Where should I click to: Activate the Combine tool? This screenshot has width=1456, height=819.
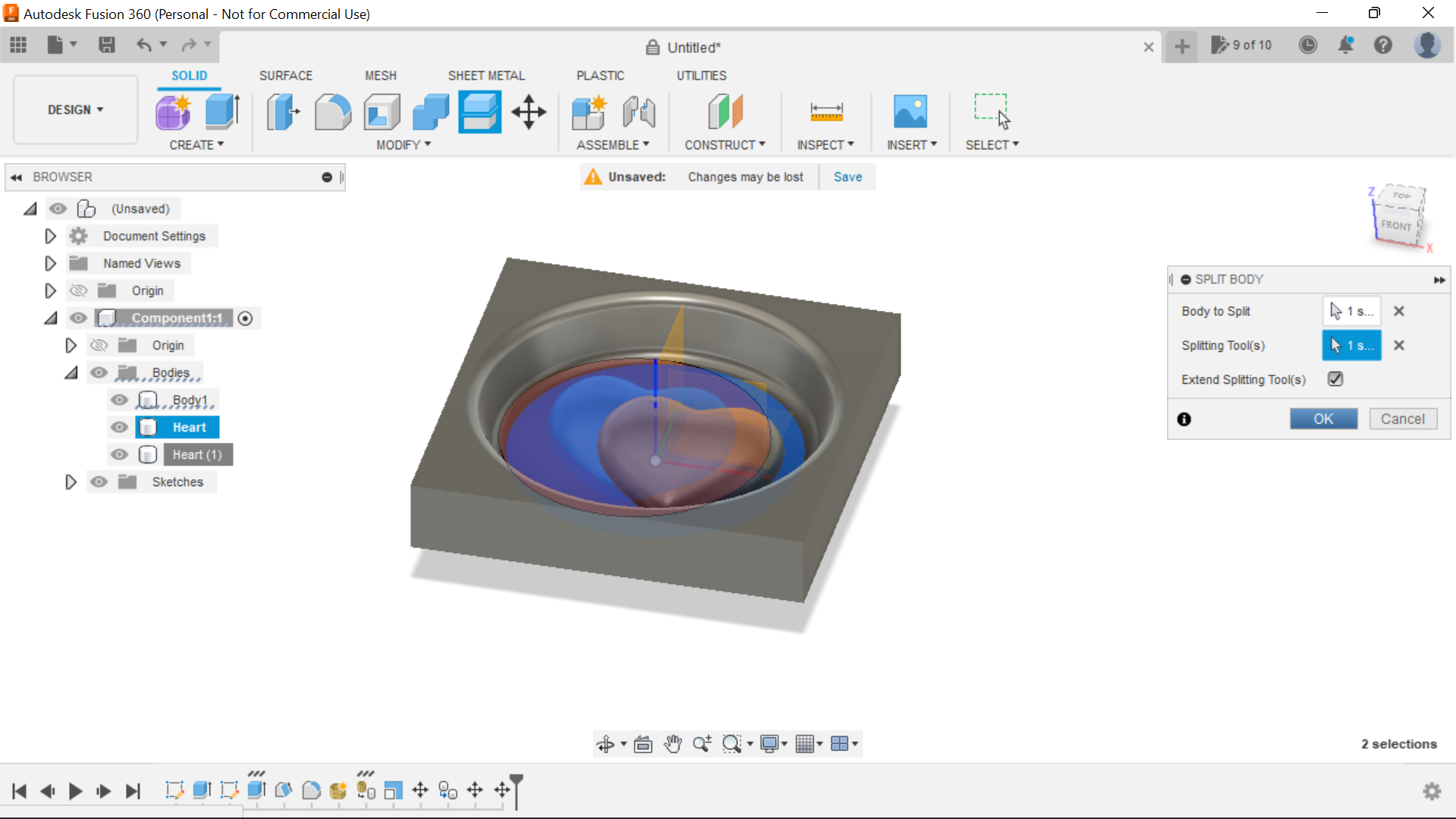(431, 111)
